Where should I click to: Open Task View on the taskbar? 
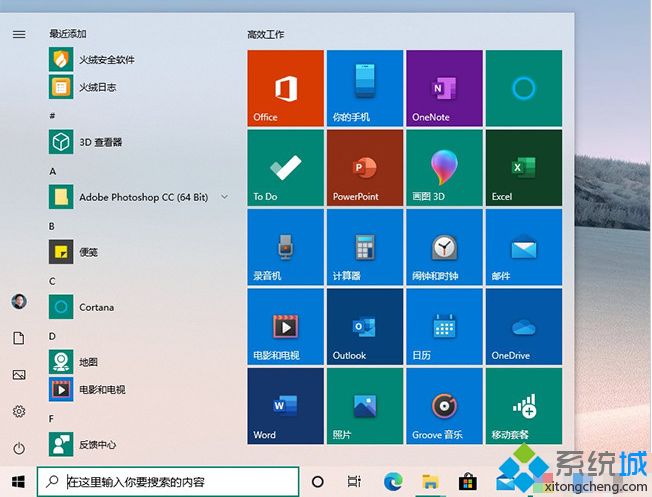[x=354, y=482]
